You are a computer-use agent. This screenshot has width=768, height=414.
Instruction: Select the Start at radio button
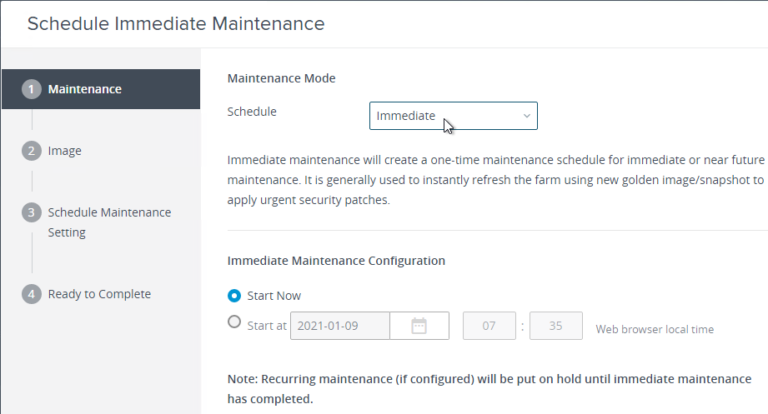[234, 322]
